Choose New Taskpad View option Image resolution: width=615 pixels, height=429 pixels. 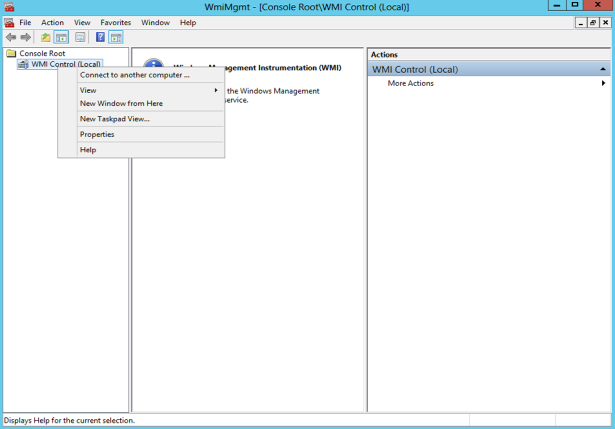coord(114,119)
